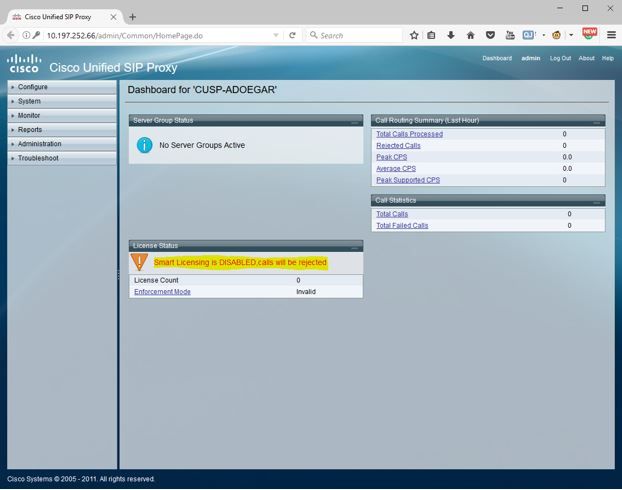622x490 pixels.
Task: Click the sidebar splitter handle
Action: pyautogui.click(x=118, y=275)
